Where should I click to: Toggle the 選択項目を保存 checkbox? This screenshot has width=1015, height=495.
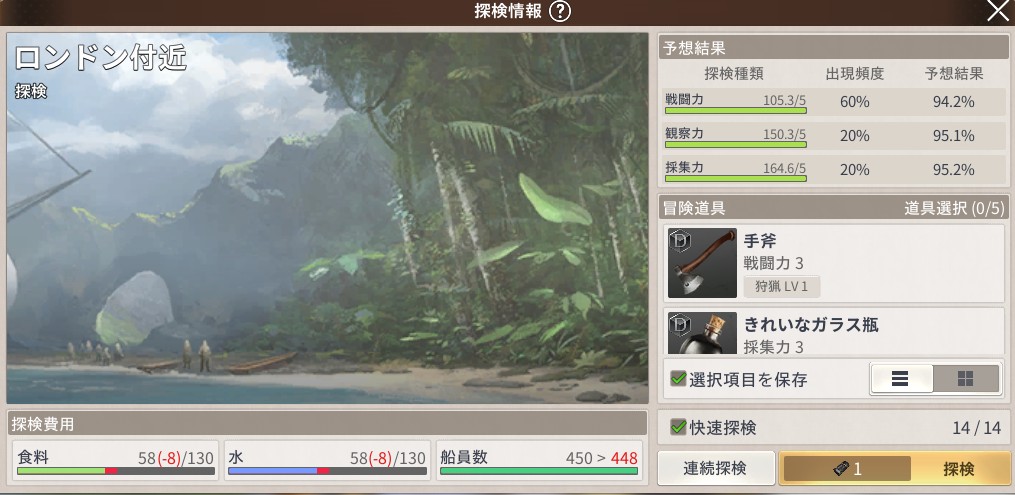coord(678,379)
